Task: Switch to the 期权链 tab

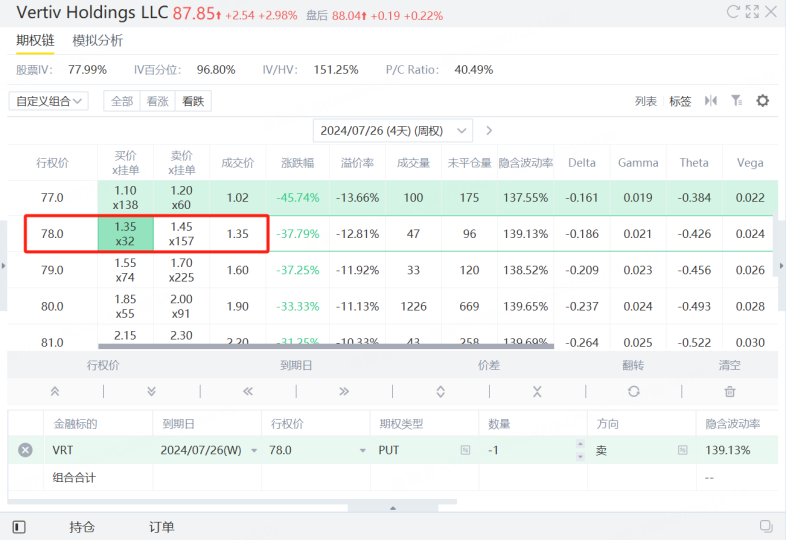Action: (35, 40)
